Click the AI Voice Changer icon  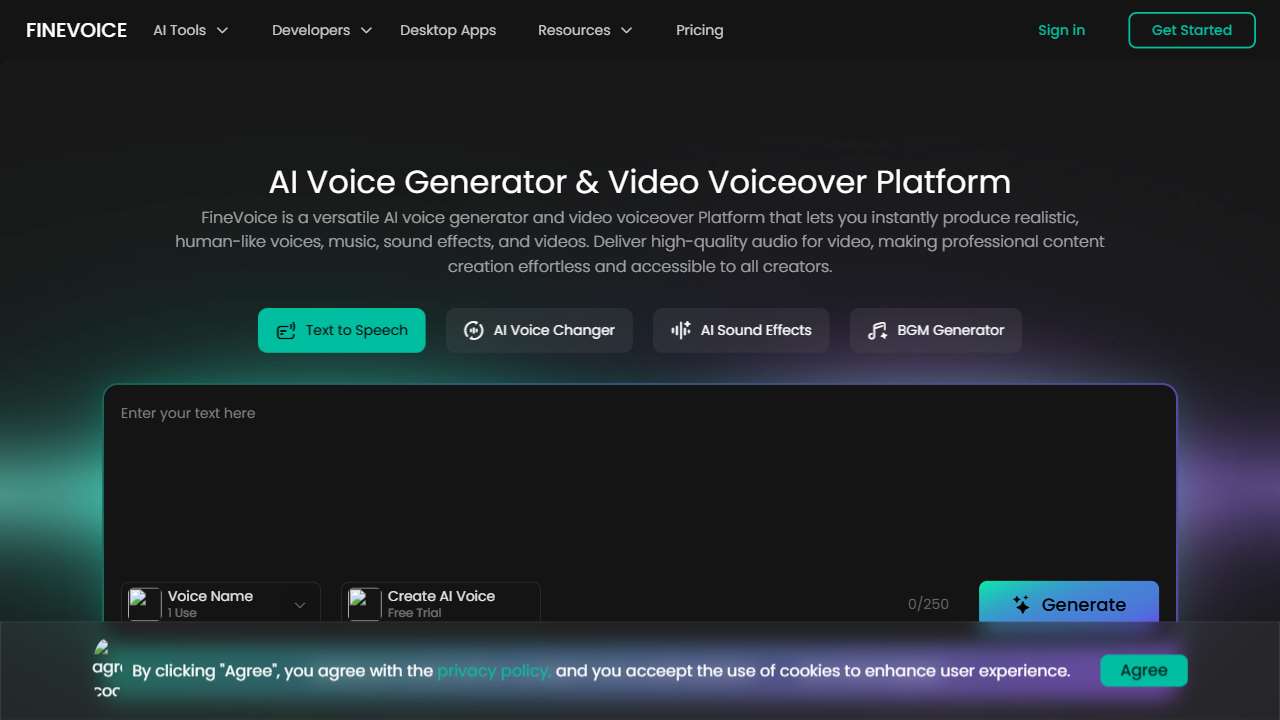tap(474, 331)
